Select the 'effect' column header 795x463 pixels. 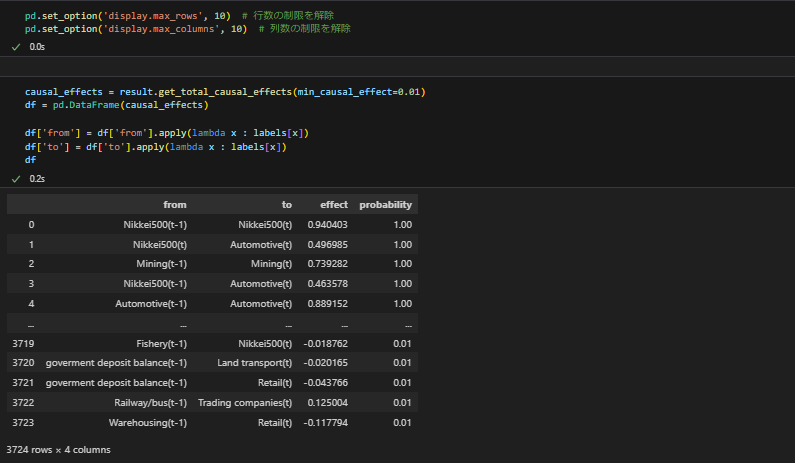pyautogui.click(x=334, y=204)
